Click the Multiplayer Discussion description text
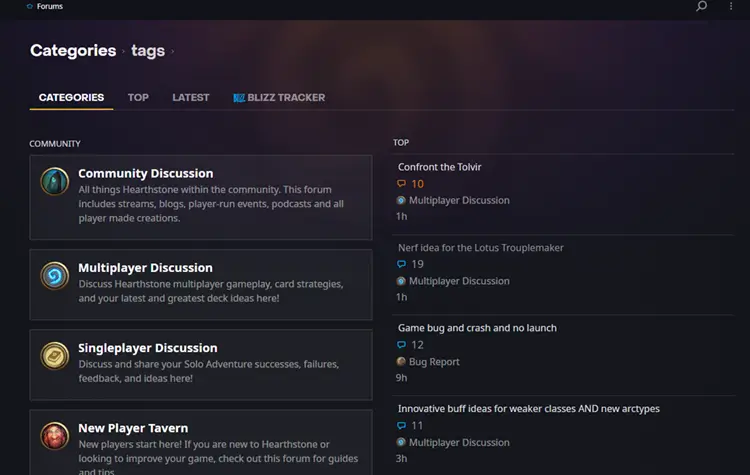The width and height of the screenshot is (750, 475). tap(211, 291)
